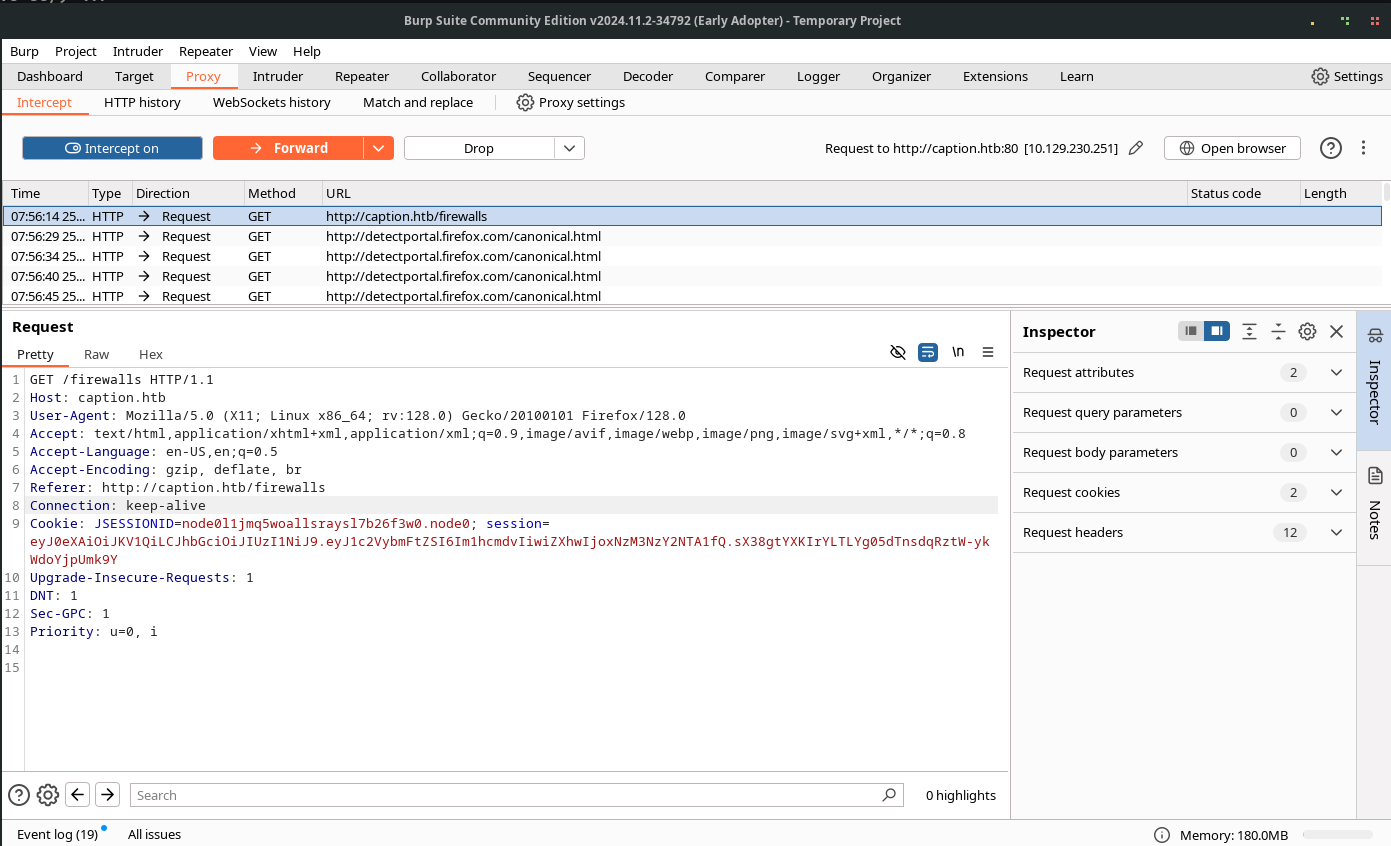Open the HTTP history sub-tab
The image size is (1391, 846).
pos(142,102)
